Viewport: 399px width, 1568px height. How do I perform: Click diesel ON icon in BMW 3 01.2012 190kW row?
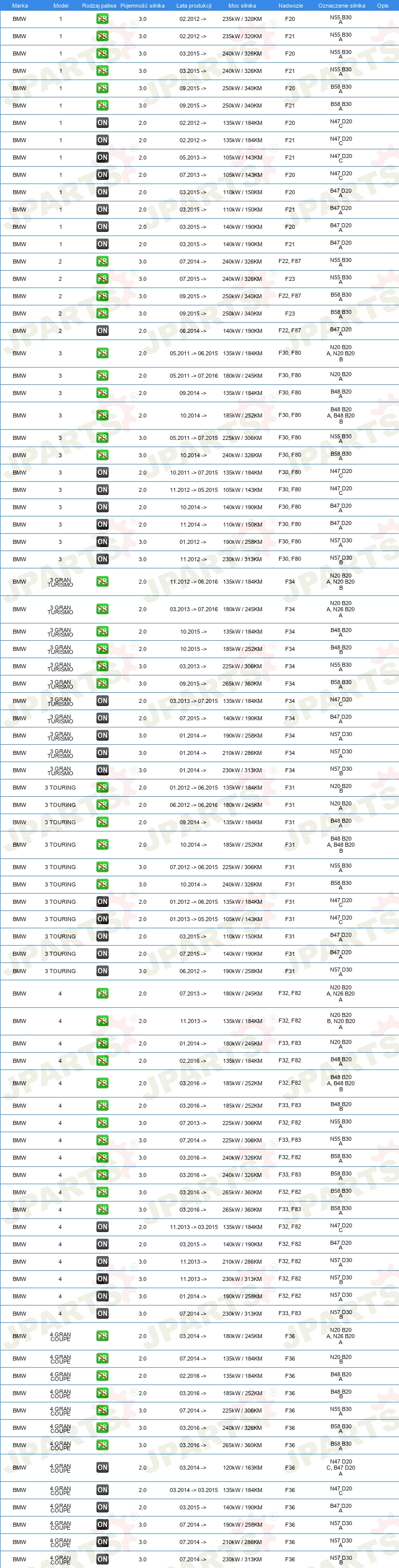tap(103, 542)
